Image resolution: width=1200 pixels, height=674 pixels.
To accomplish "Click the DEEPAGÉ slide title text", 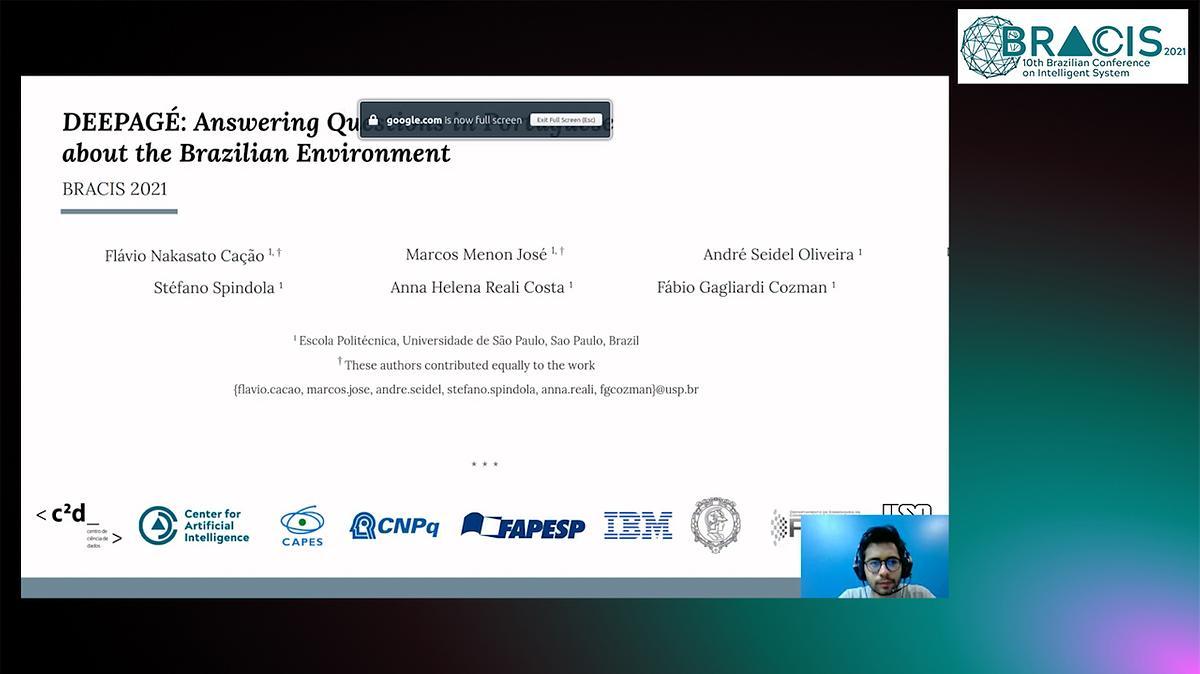I will point(256,137).
